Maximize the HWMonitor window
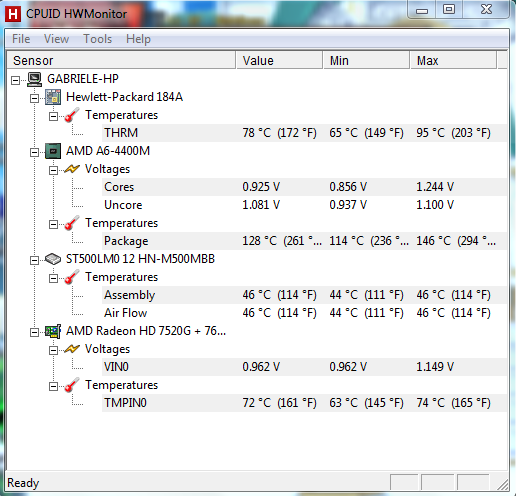This screenshot has height=496, width=516. click(449, 10)
